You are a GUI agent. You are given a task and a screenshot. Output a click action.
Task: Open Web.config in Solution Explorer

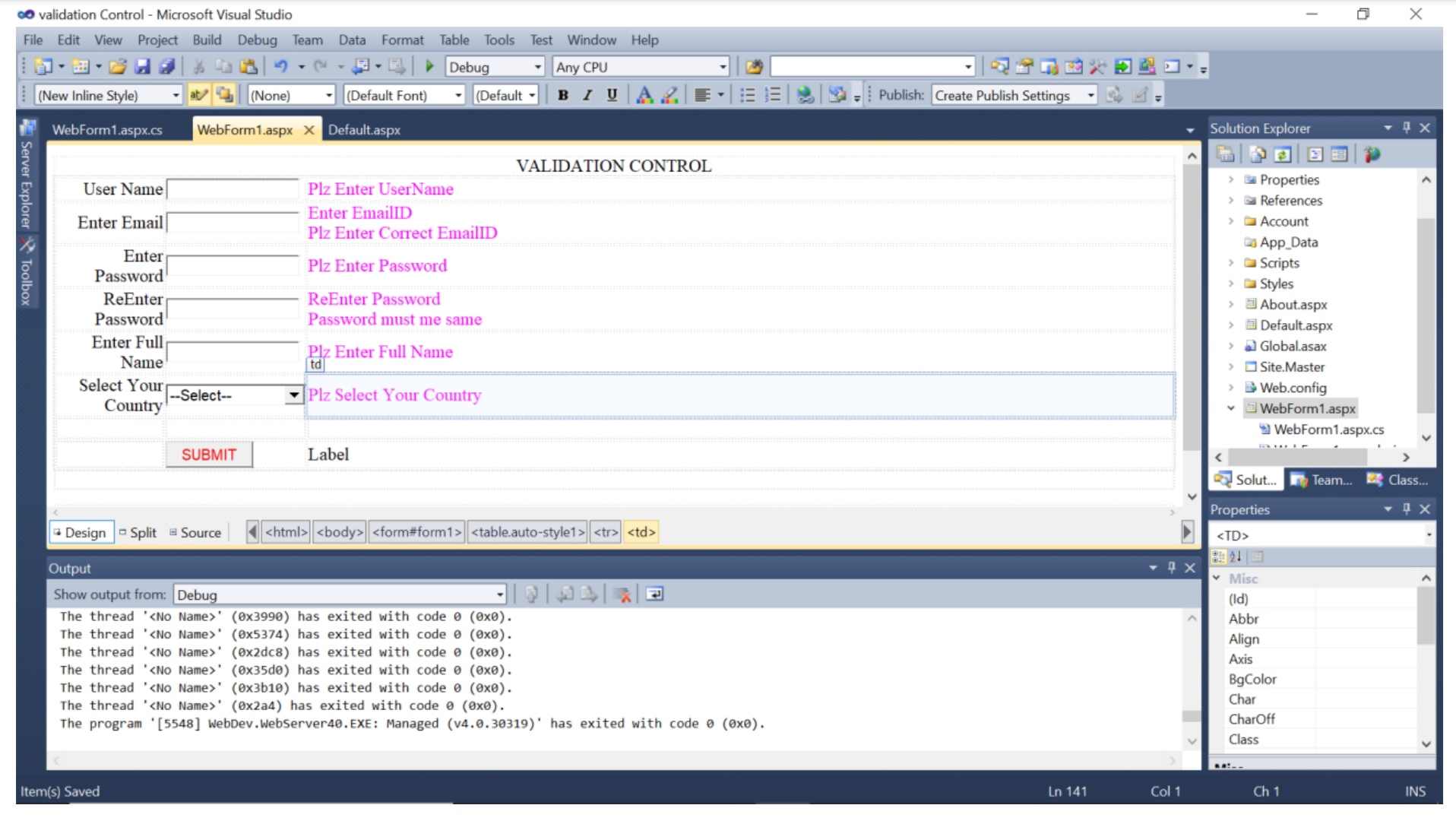point(1293,388)
